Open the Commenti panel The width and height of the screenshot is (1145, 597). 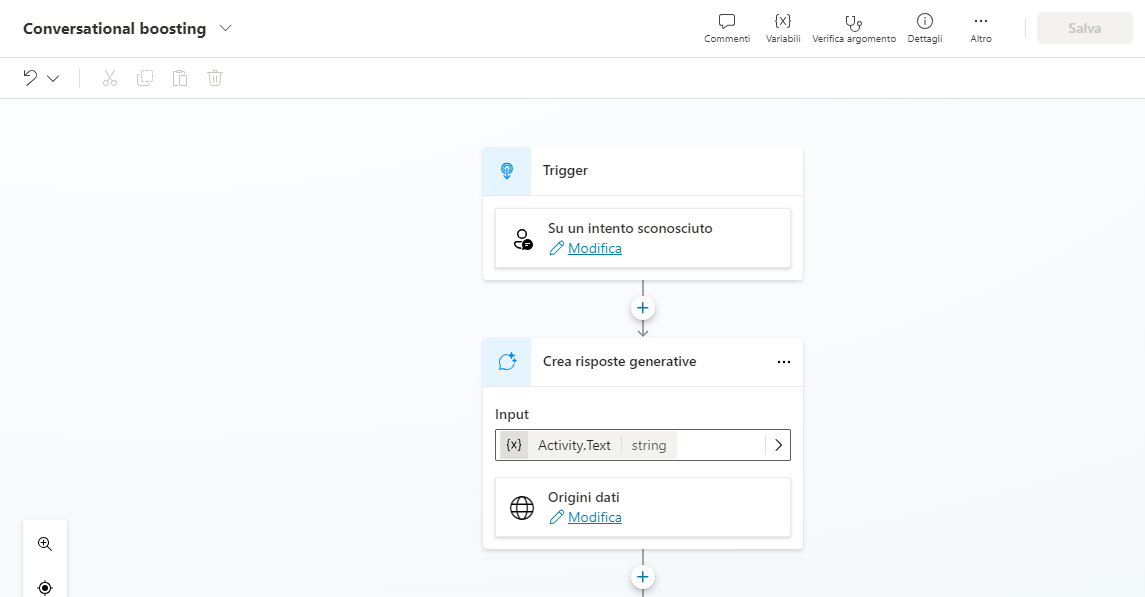point(727,28)
